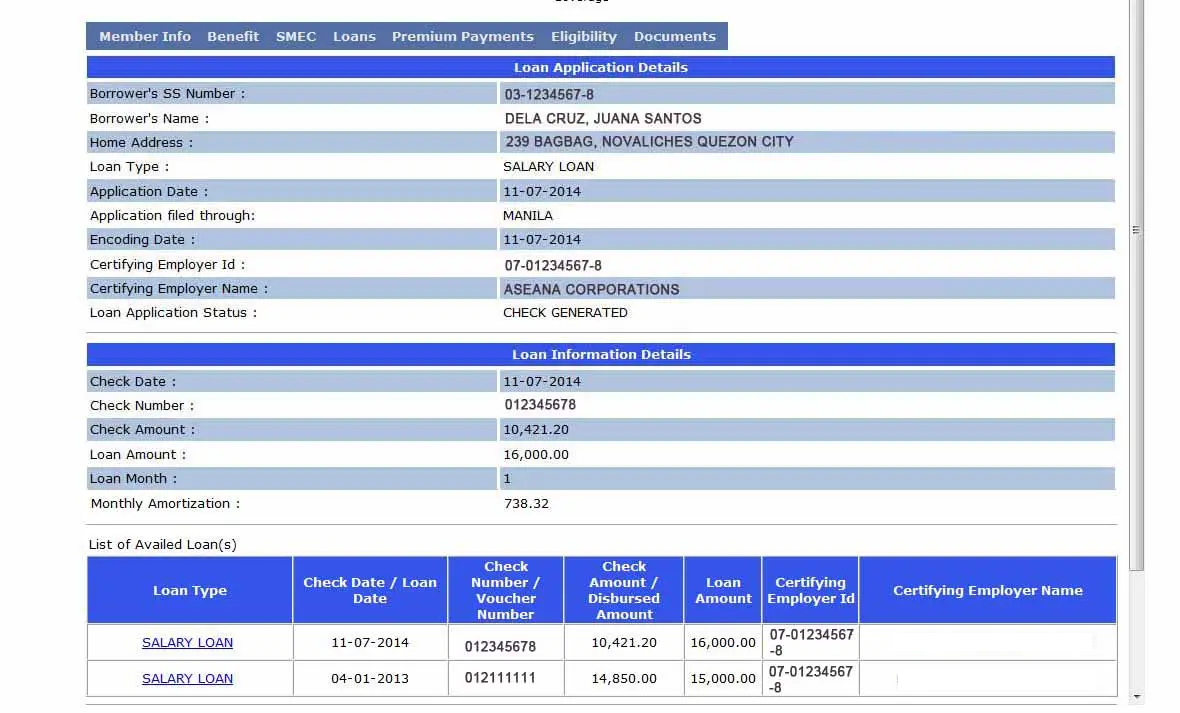Open the Loans menu
The width and height of the screenshot is (1180, 713).
click(354, 36)
